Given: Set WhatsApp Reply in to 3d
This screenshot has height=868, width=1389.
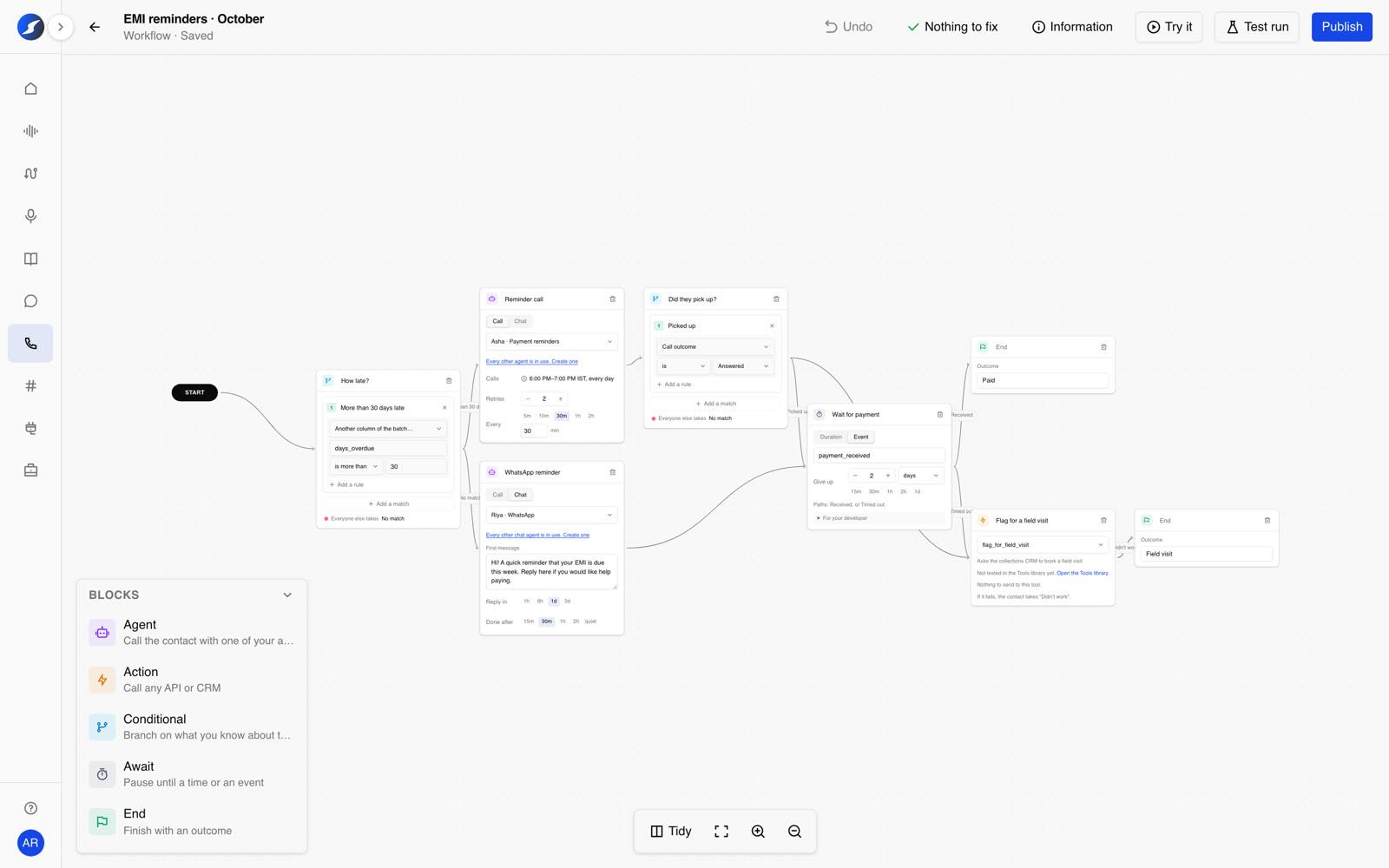Looking at the screenshot, I should tap(567, 601).
